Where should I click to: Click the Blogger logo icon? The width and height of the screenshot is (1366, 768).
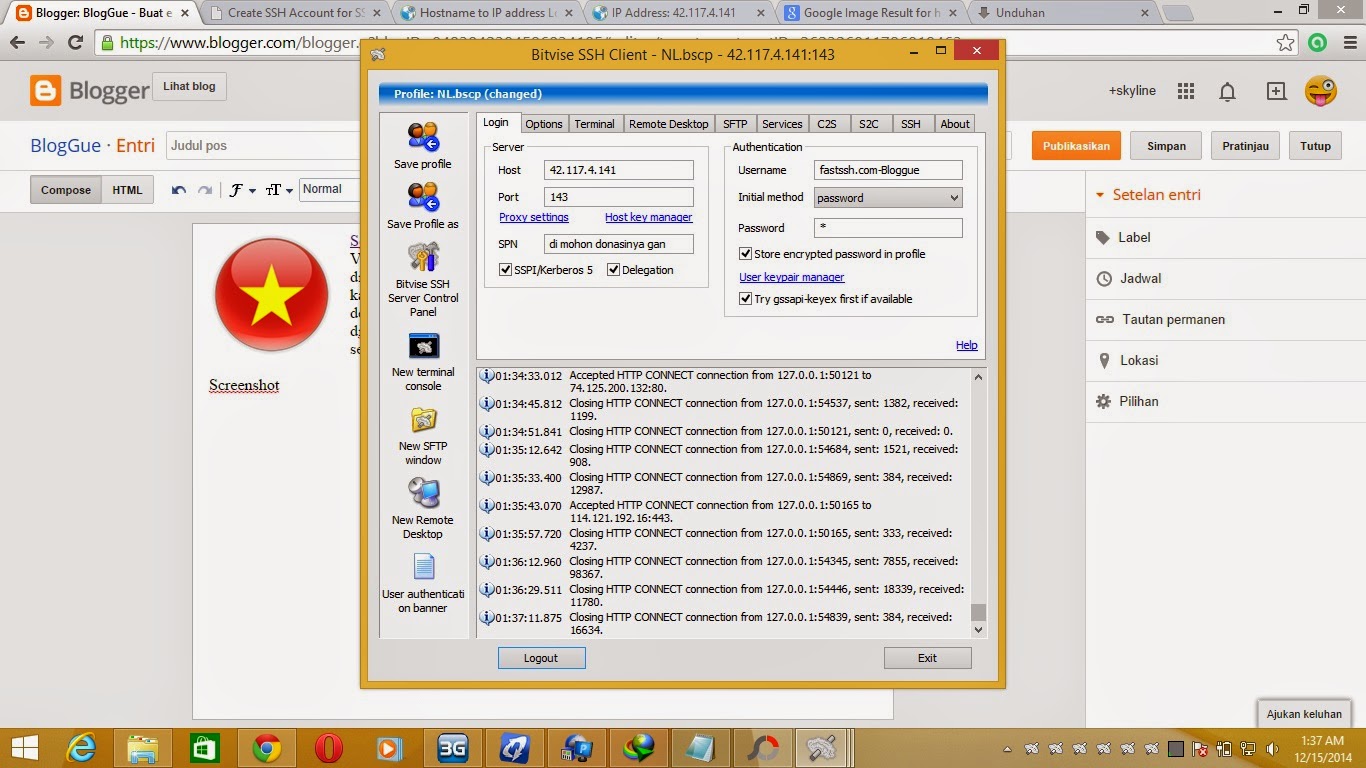tap(45, 91)
